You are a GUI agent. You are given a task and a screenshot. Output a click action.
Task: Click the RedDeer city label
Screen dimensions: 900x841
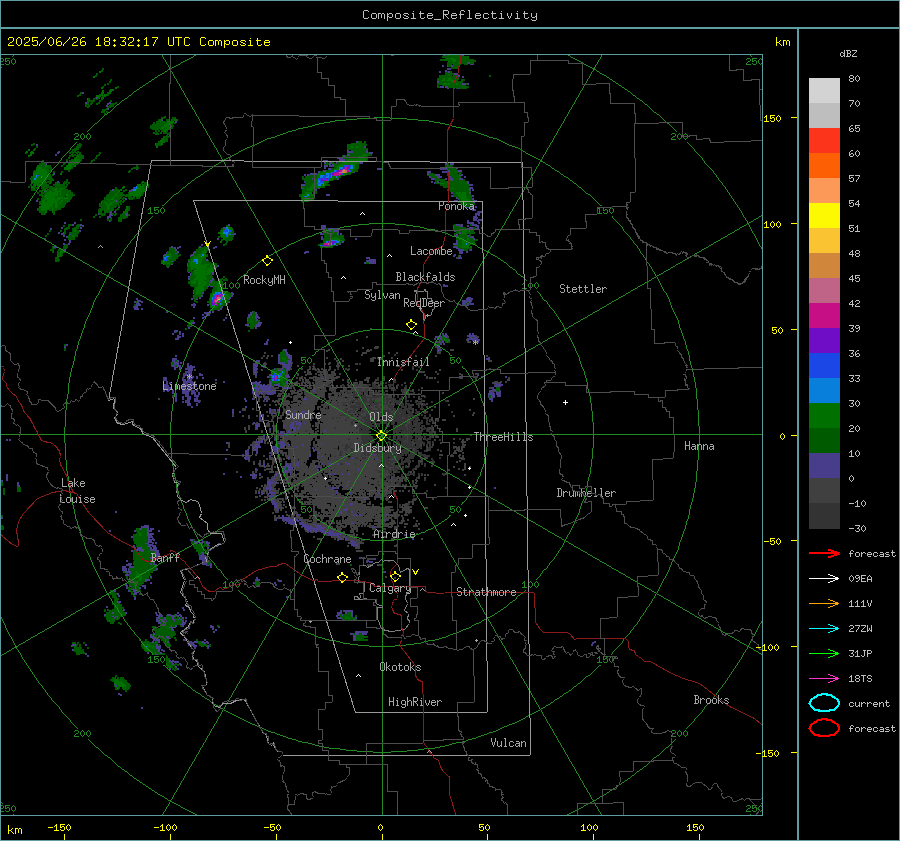[x=424, y=303]
